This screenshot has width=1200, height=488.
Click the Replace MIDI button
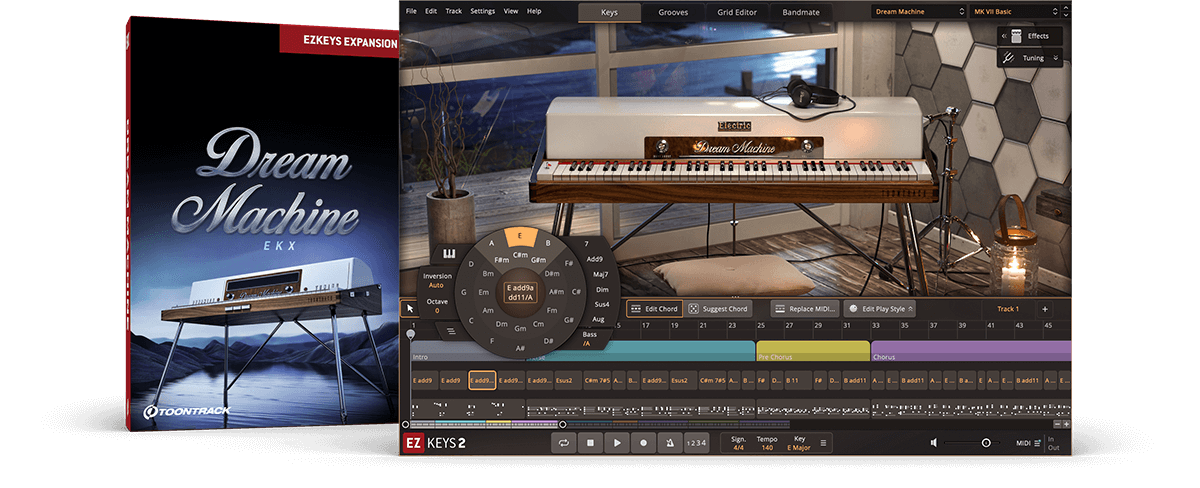pos(805,309)
